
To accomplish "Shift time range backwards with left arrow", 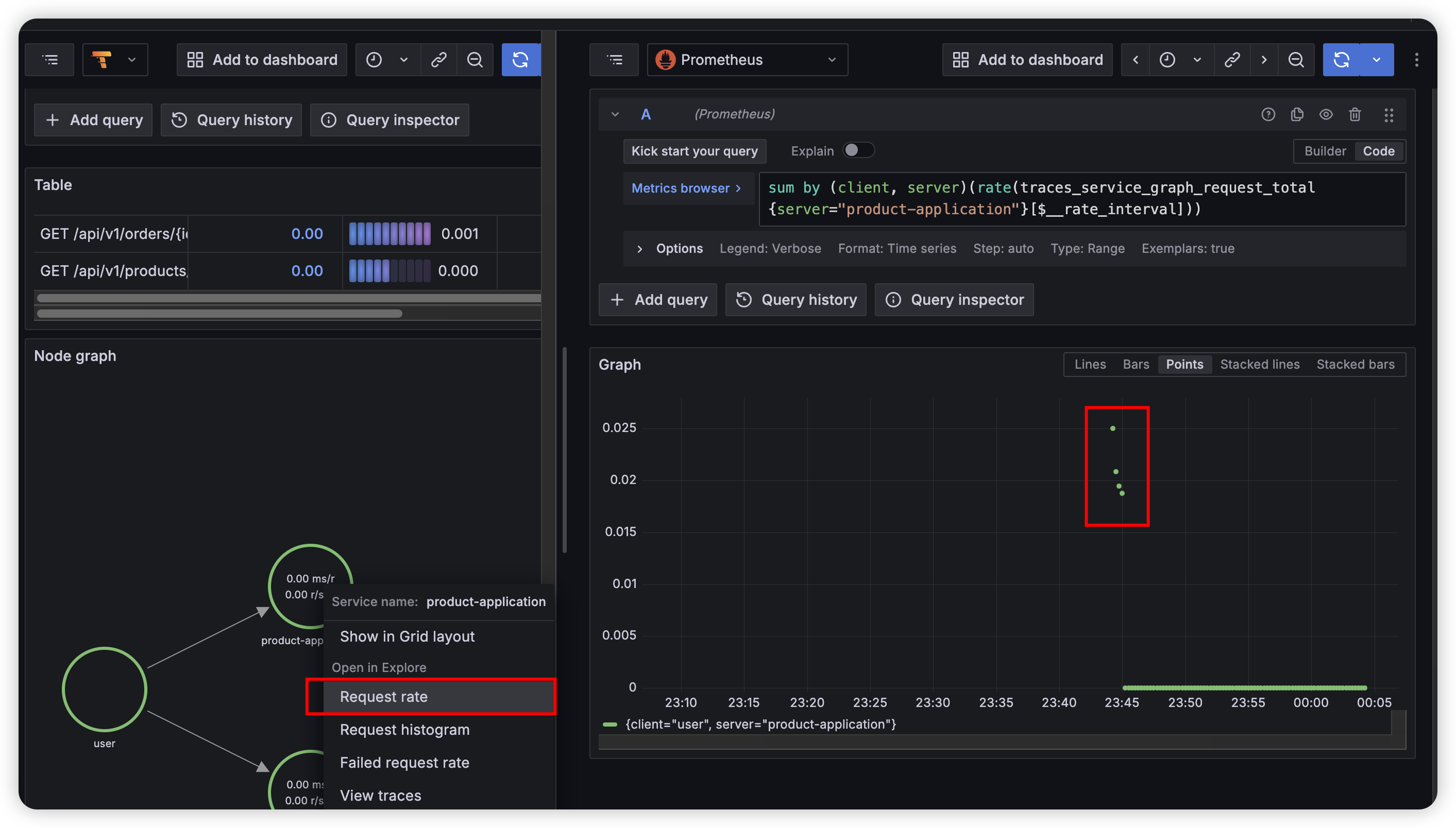I will 1135,60.
